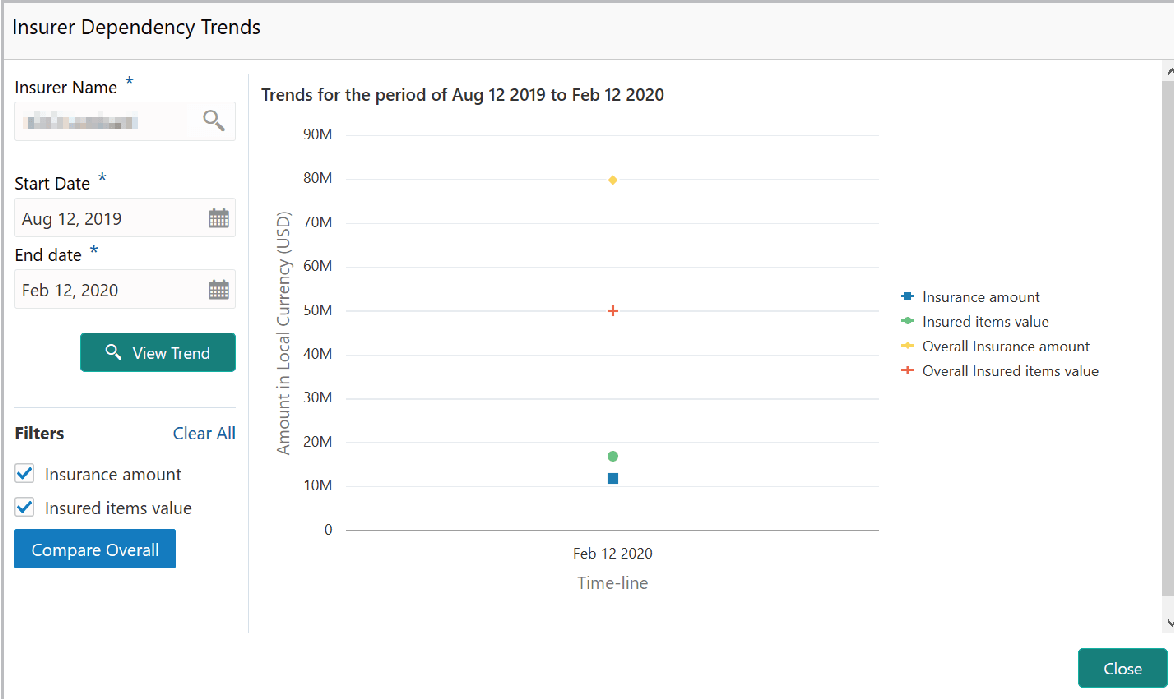The width and height of the screenshot is (1174, 699).
Task: Click the yellow diamond data point at 80M
Action: (x=612, y=180)
